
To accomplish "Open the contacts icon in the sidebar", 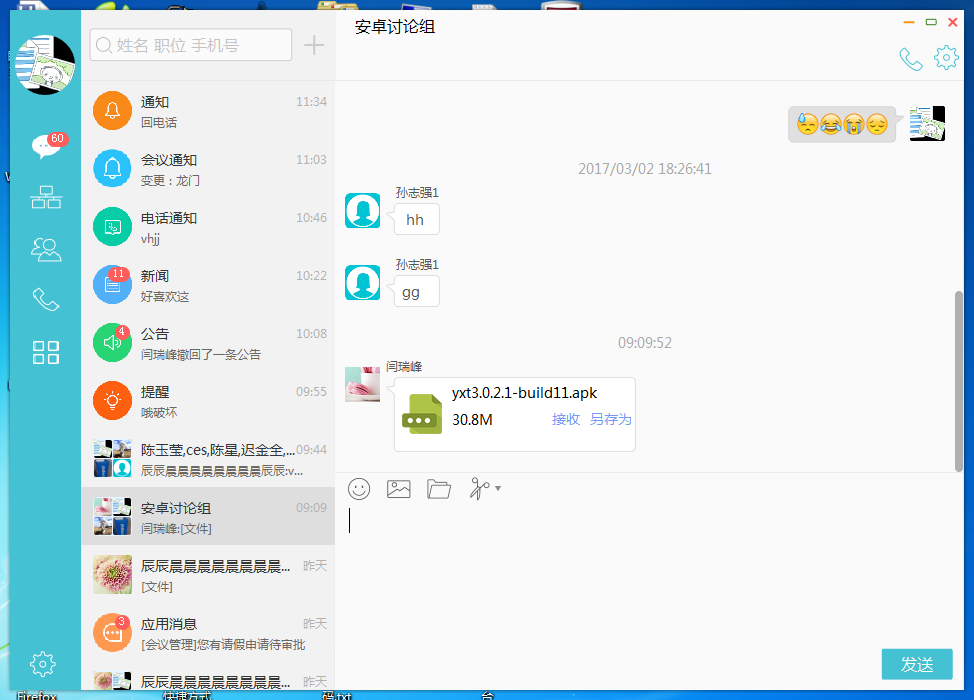I will pyautogui.click(x=46, y=249).
